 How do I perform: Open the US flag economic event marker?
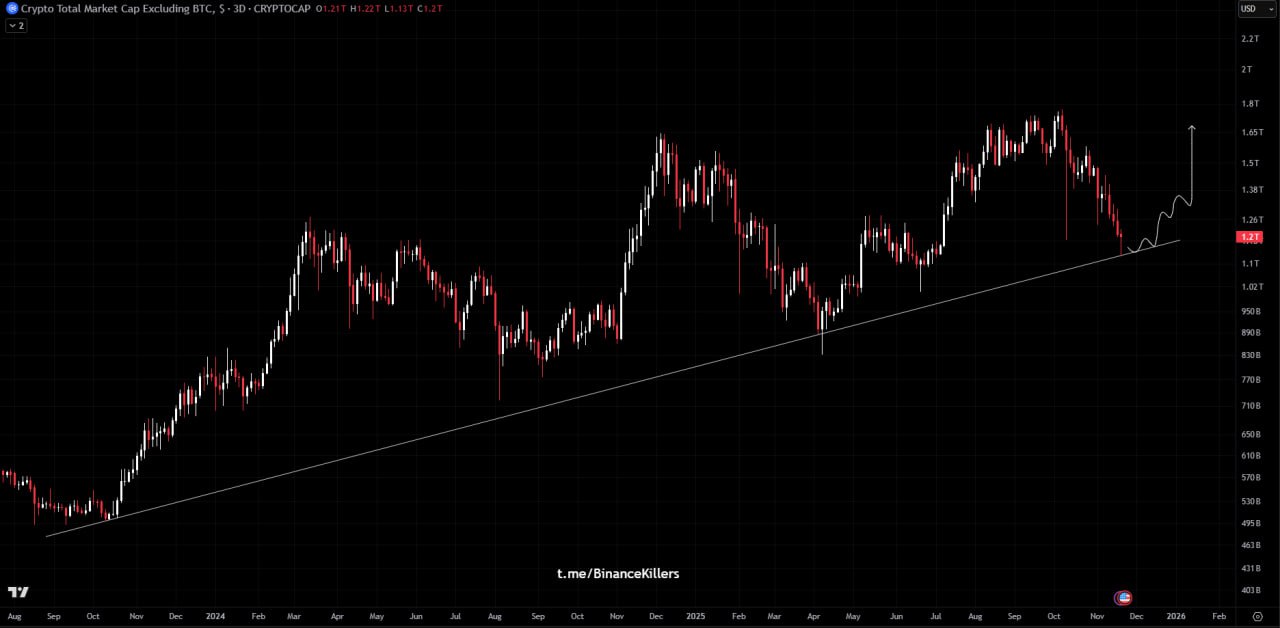[x=1124, y=597]
